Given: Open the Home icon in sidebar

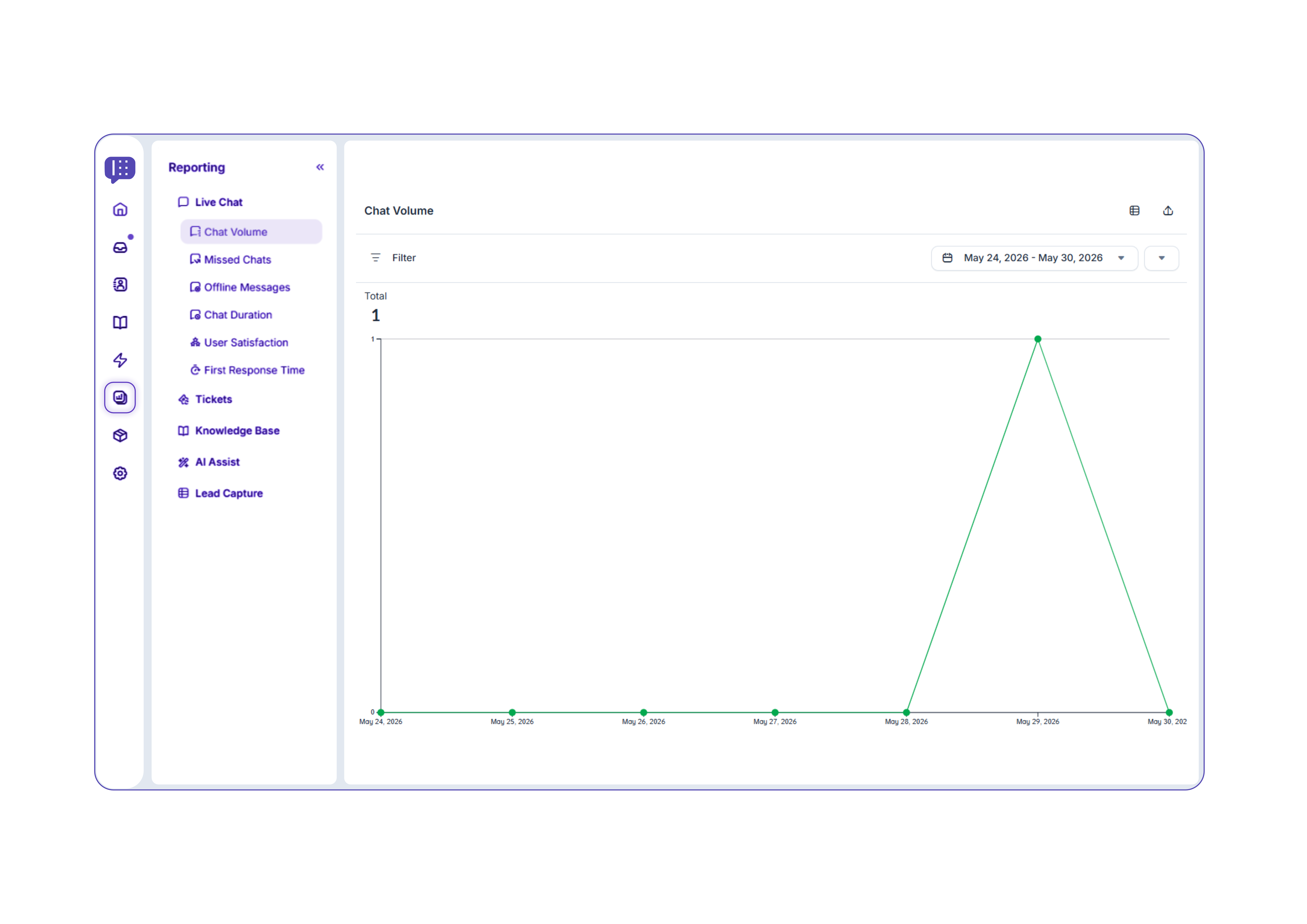Looking at the screenshot, I should tap(120, 209).
